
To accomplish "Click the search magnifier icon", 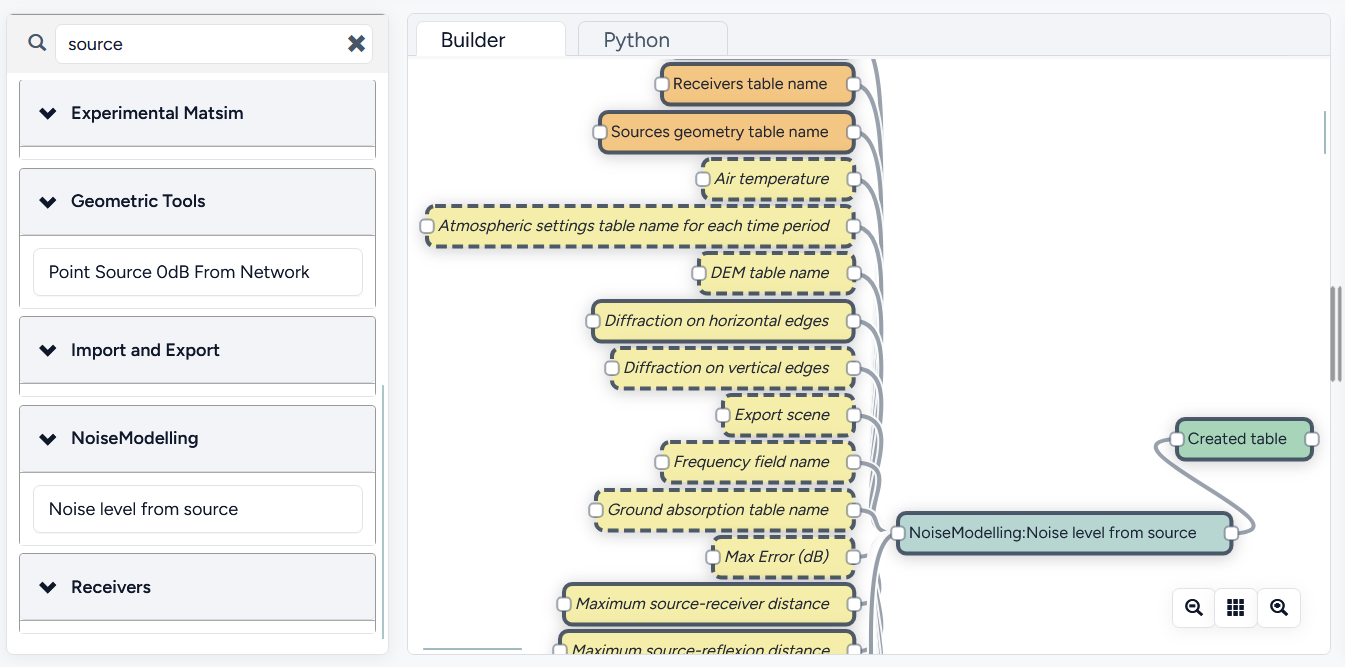I will pos(37,43).
